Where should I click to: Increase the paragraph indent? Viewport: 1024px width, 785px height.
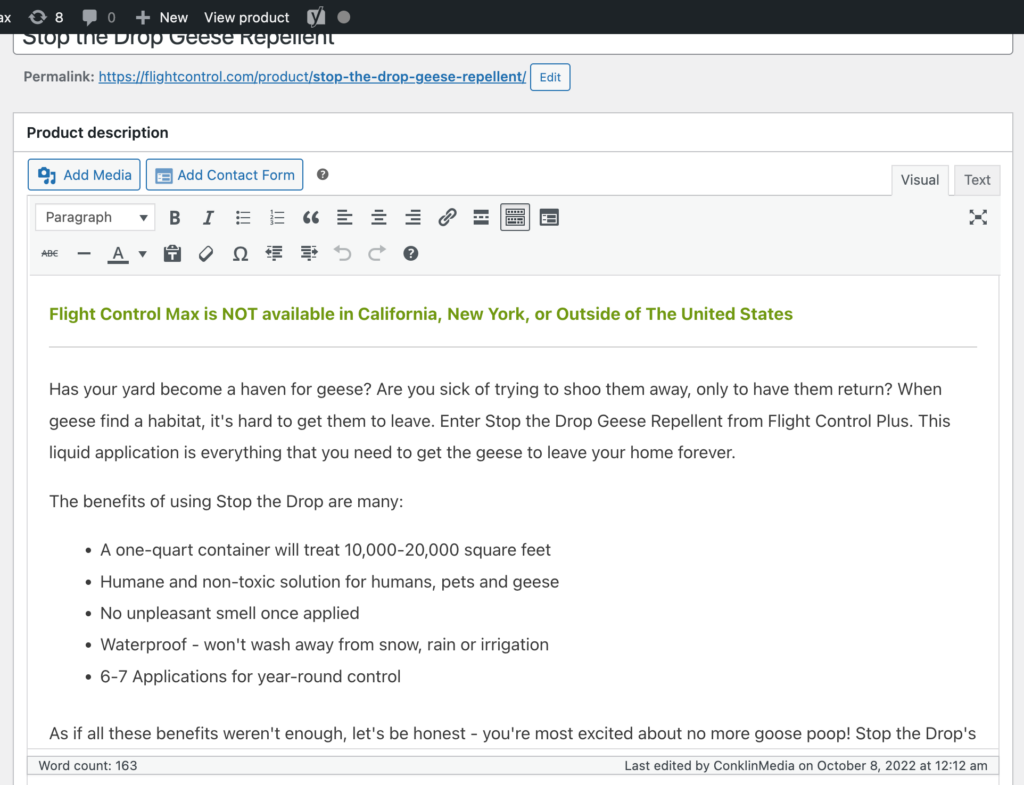point(309,253)
